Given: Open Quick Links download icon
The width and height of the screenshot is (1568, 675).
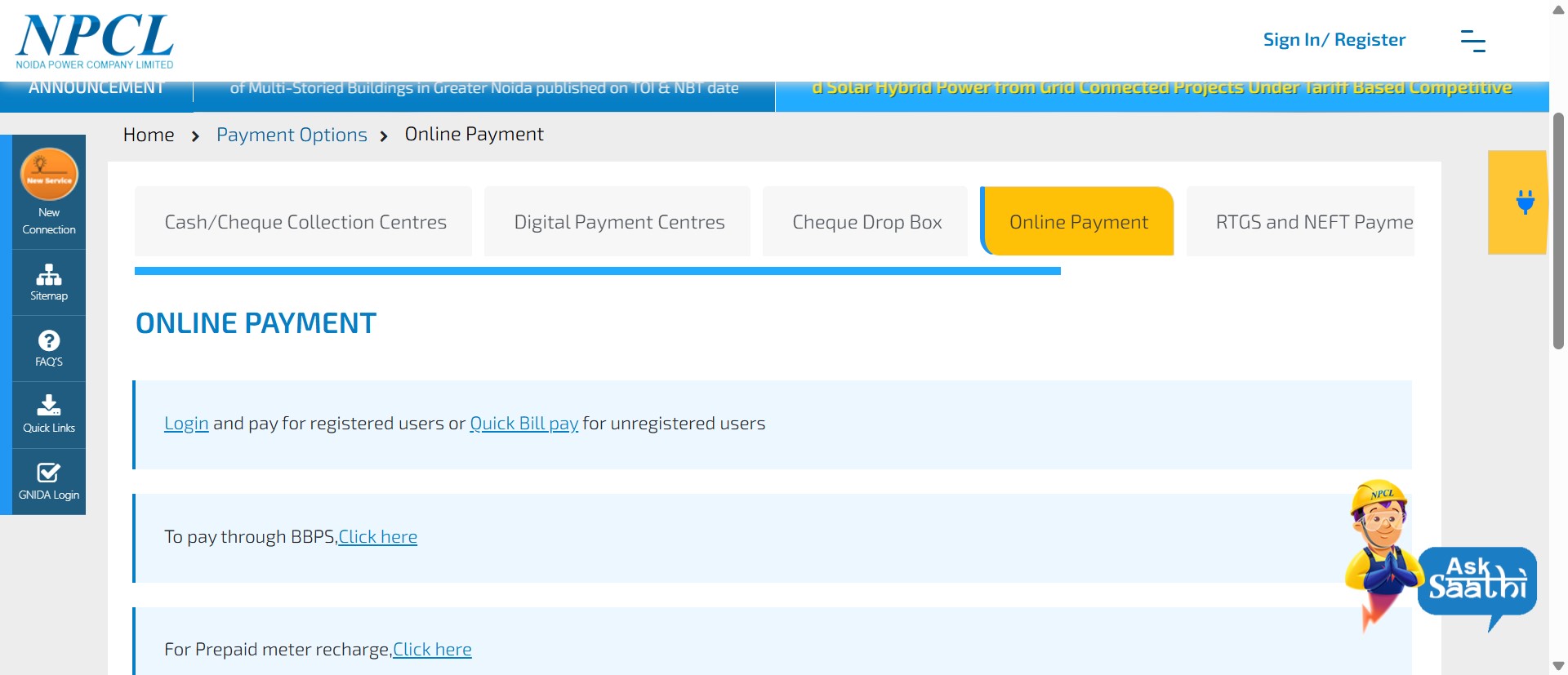Looking at the screenshot, I should 49,406.
